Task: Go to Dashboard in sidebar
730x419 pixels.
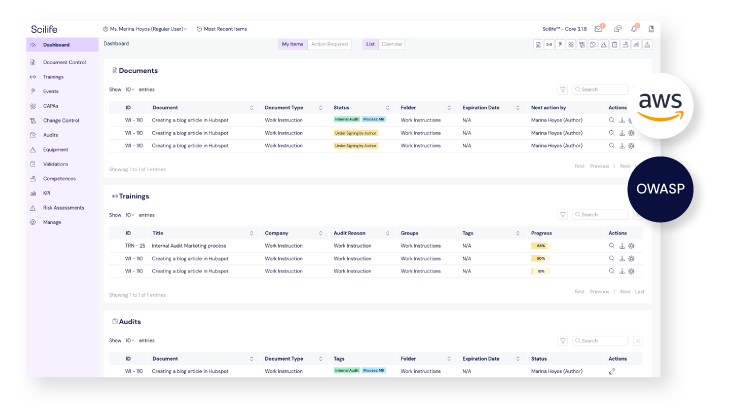Action: tap(62, 45)
